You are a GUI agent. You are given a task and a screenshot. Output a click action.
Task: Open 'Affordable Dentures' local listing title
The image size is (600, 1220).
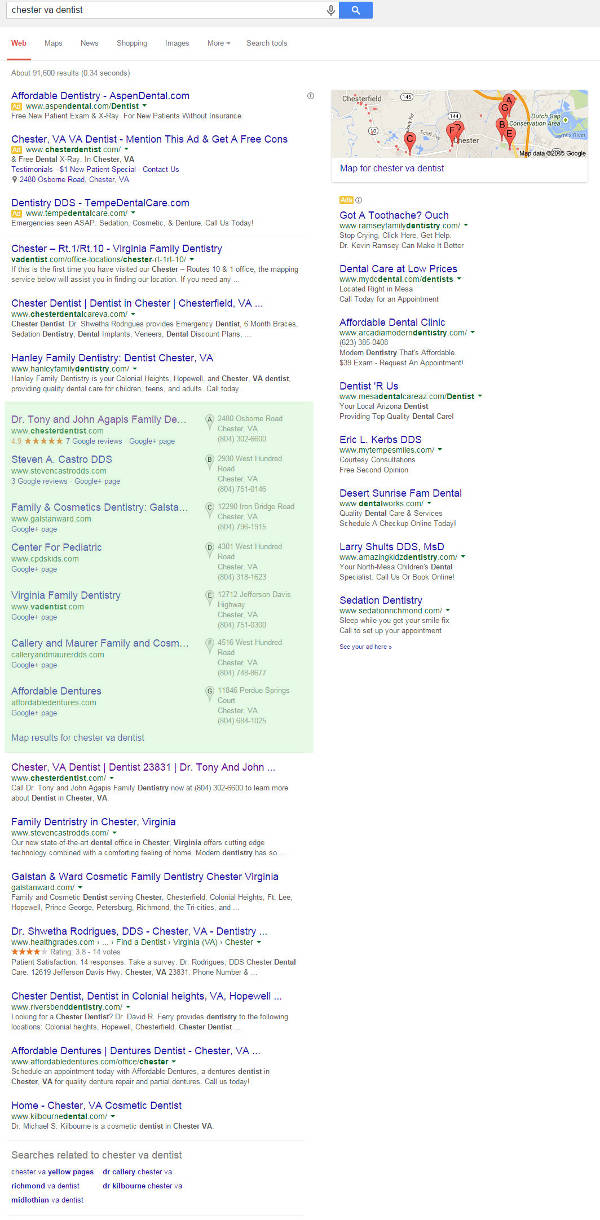pyautogui.click(x=56, y=691)
